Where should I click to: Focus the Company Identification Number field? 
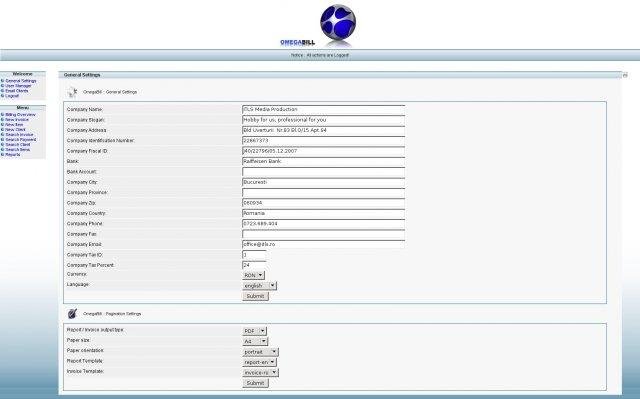coord(323,140)
